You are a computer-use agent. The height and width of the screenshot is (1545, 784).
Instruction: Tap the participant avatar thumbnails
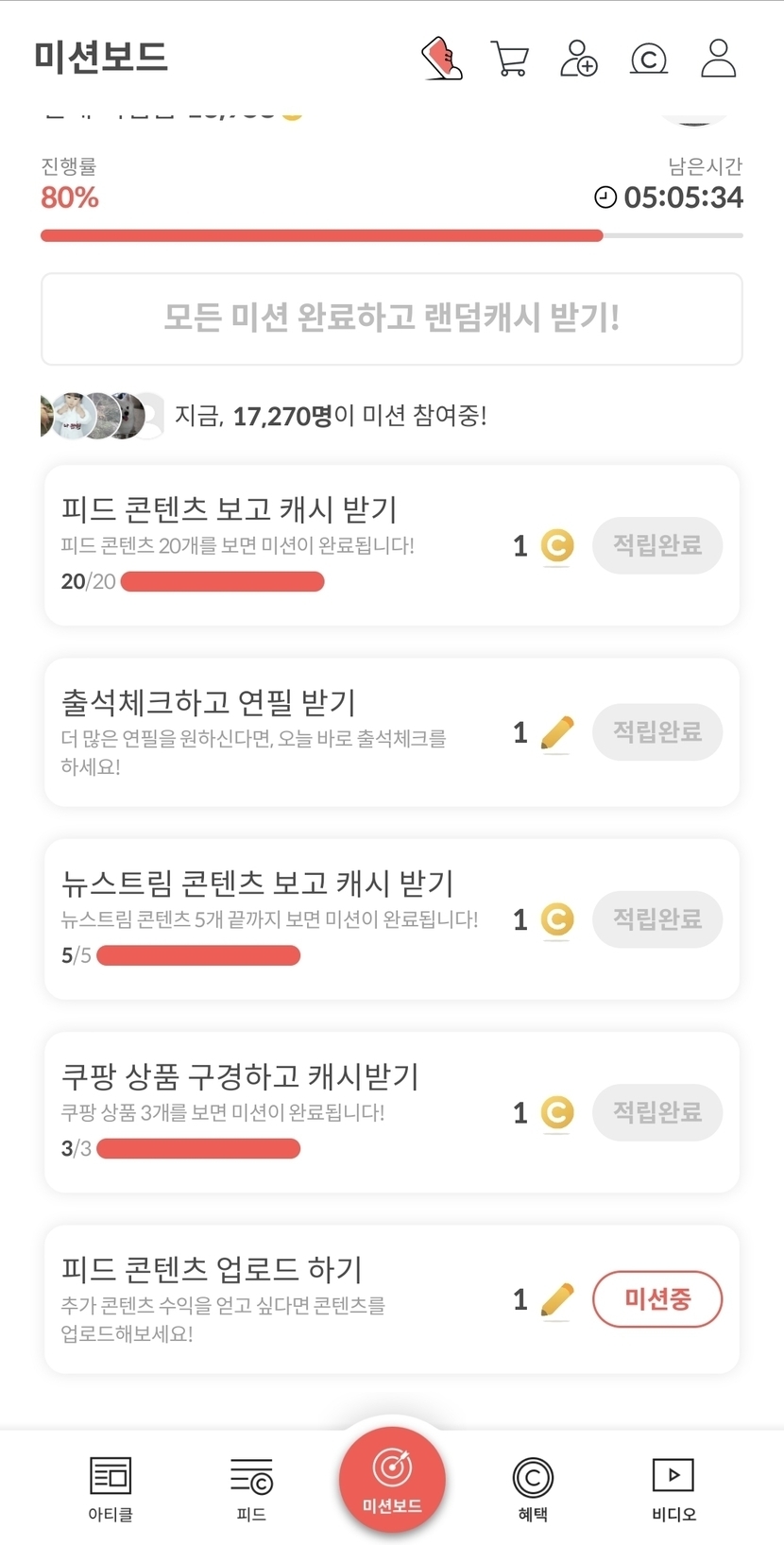tap(102, 416)
